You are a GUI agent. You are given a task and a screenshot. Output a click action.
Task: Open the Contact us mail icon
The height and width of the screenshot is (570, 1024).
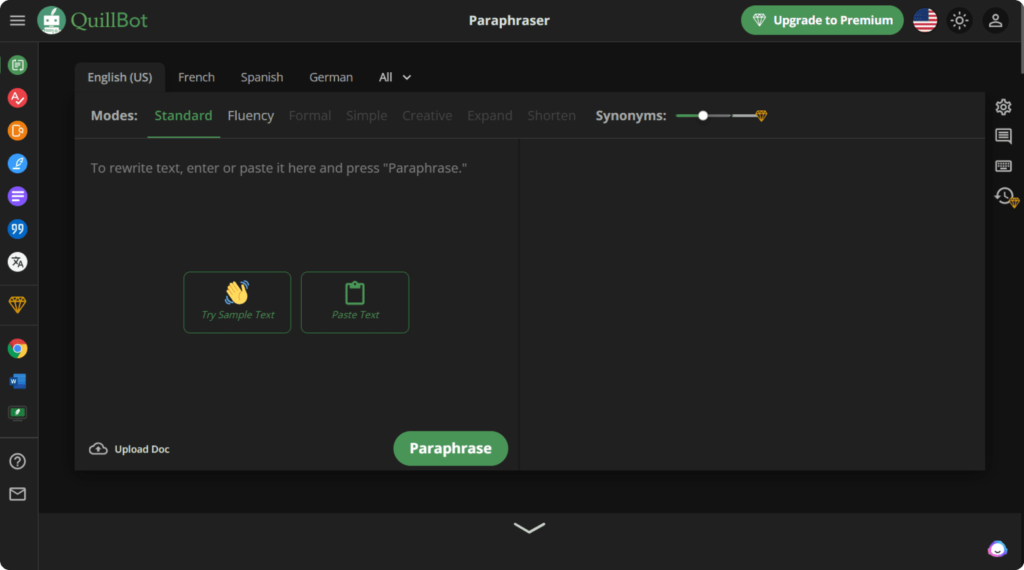click(18, 494)
